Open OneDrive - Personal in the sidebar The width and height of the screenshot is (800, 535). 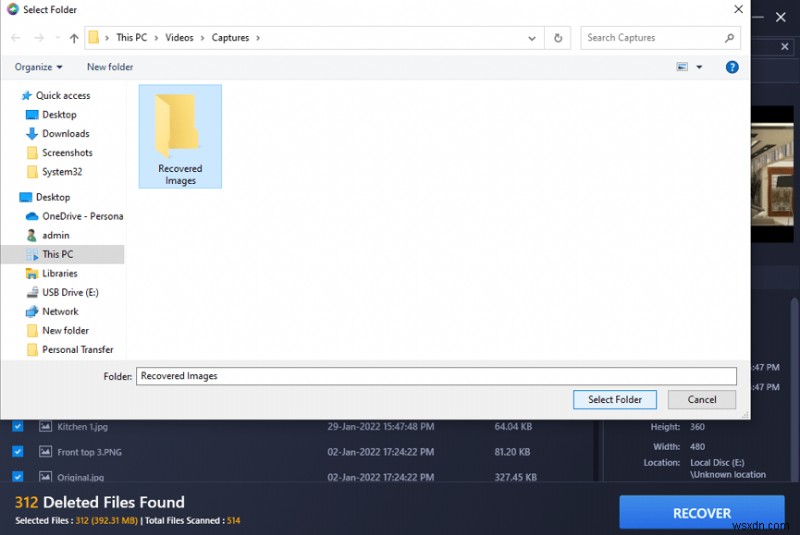82,216
